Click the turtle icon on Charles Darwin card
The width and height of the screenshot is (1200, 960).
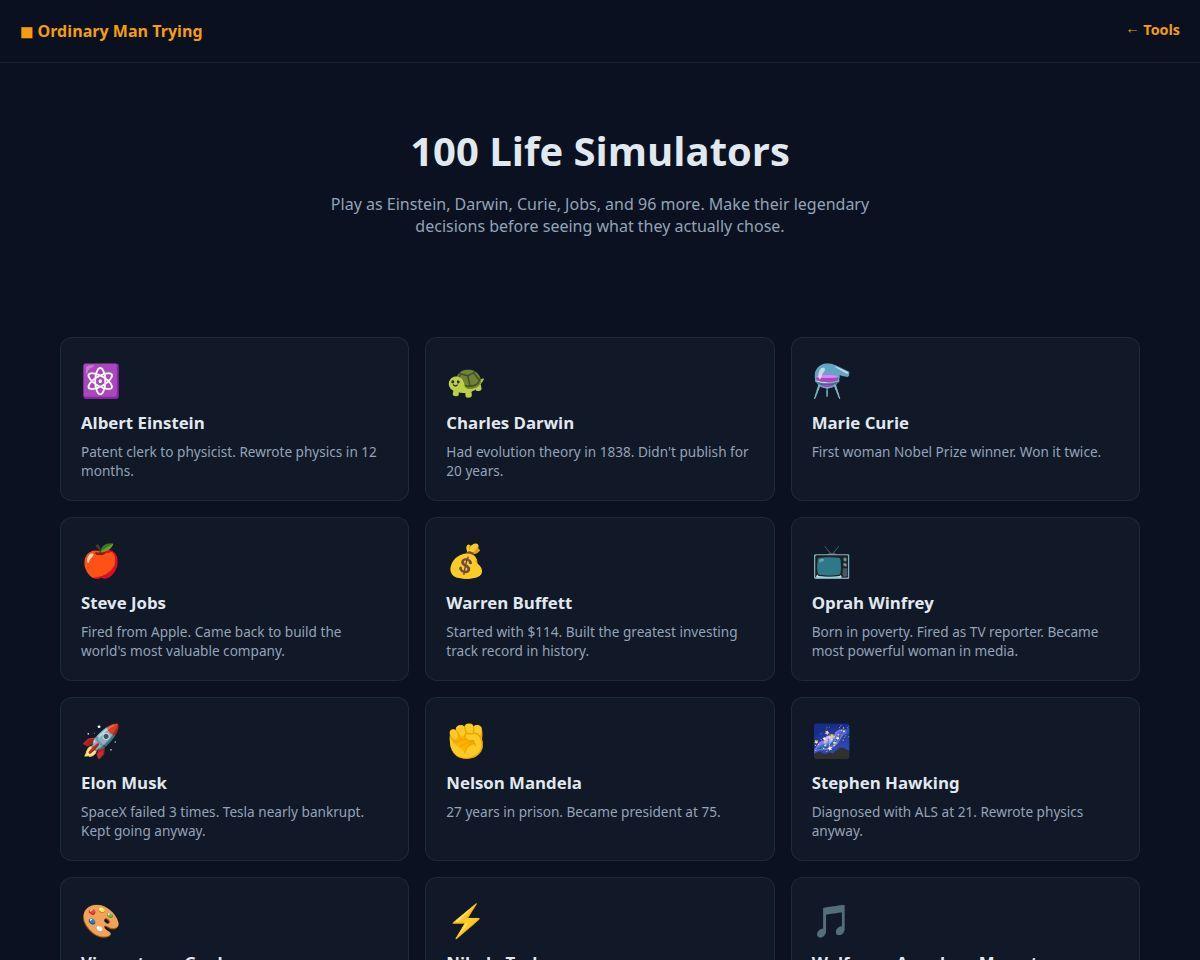[466, 382]
